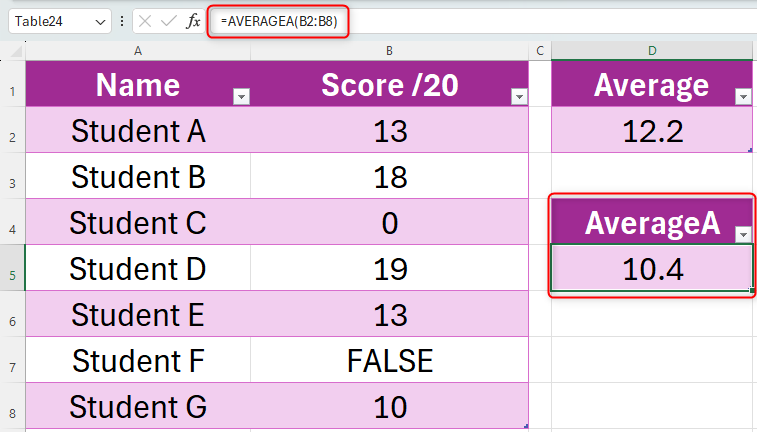Open the Name Box dropdown arrow

tap(100, 22)
